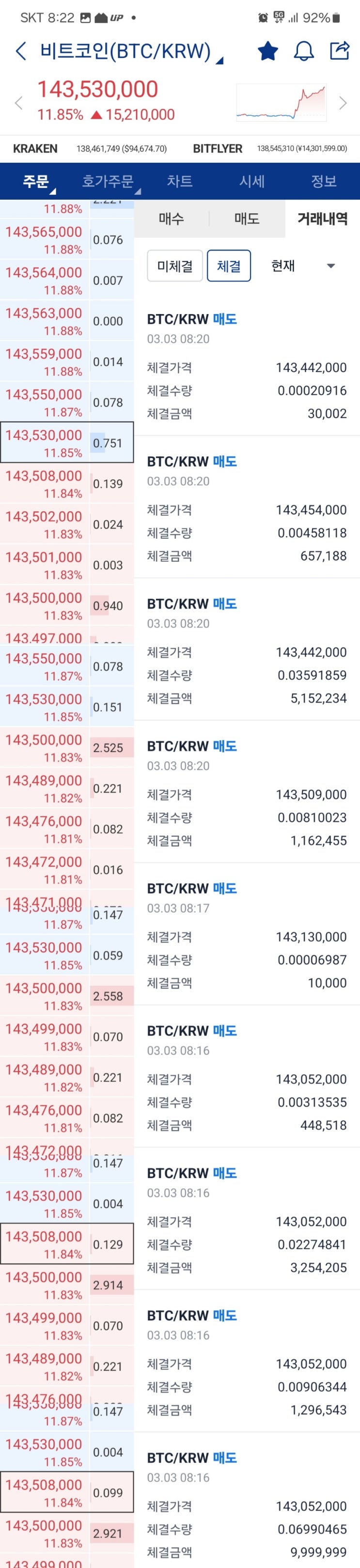Open the mini price chart thumbnail
This screenshot has height=1568, width=360.
[x=282, y=103]
